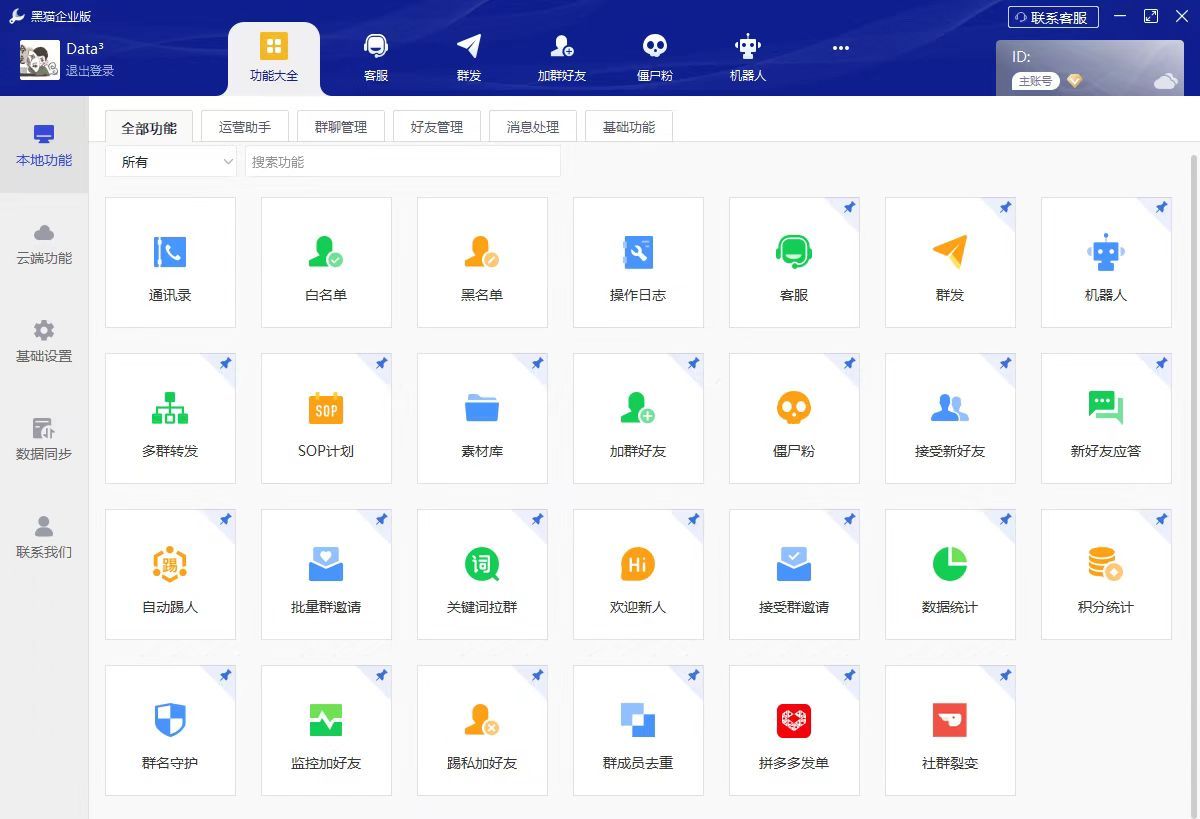
Task: Open the 通讯录 contacts feature card
Action: click(x=170, y=262)
